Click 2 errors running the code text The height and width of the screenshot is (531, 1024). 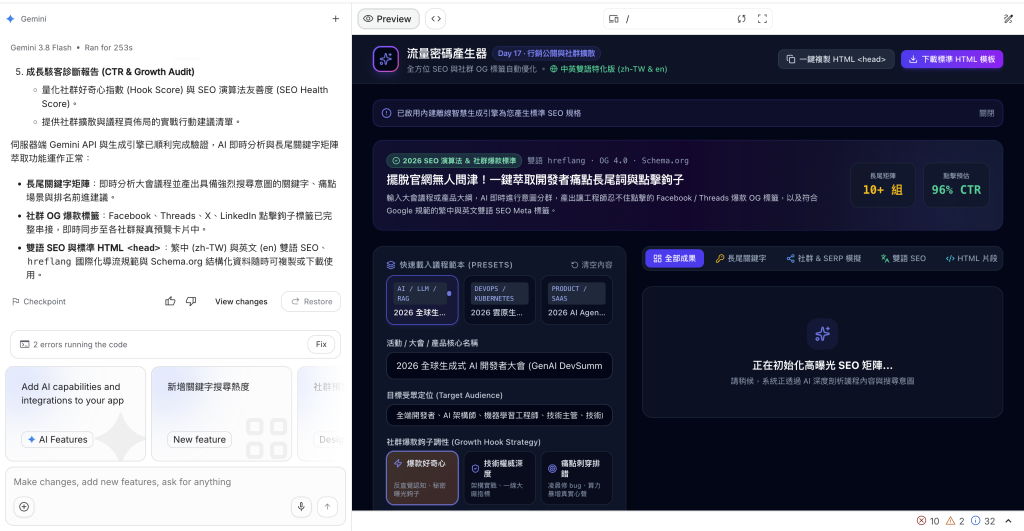80,344
